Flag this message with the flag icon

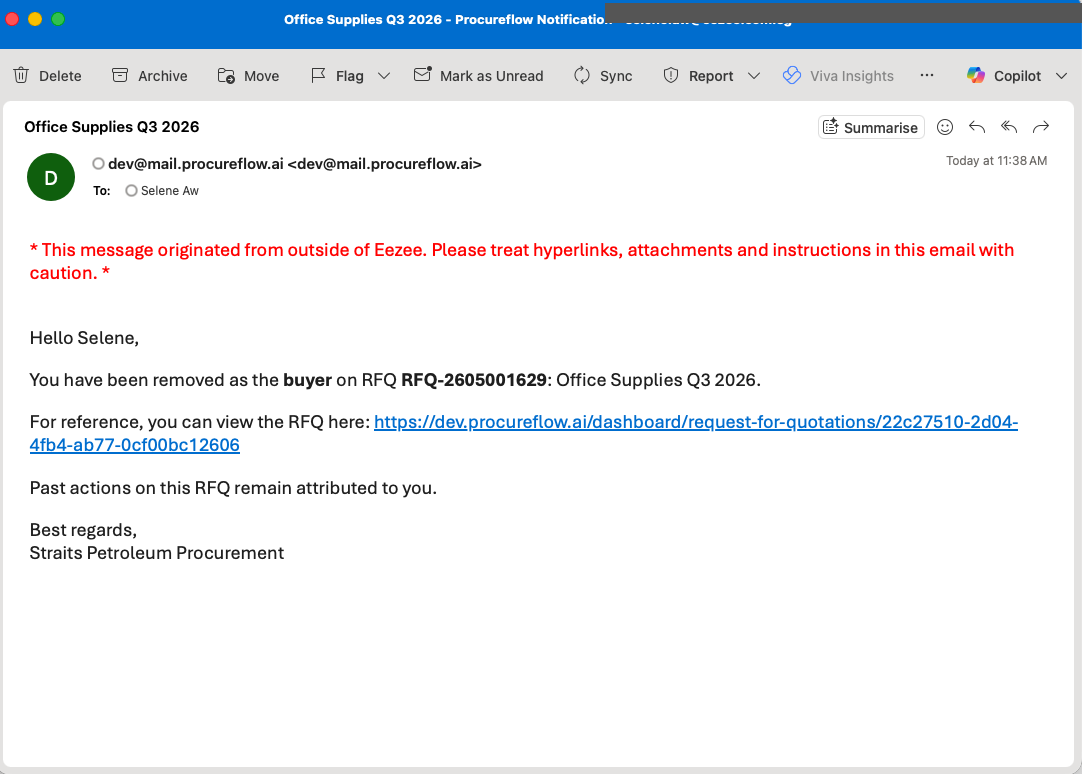[318, 75]
